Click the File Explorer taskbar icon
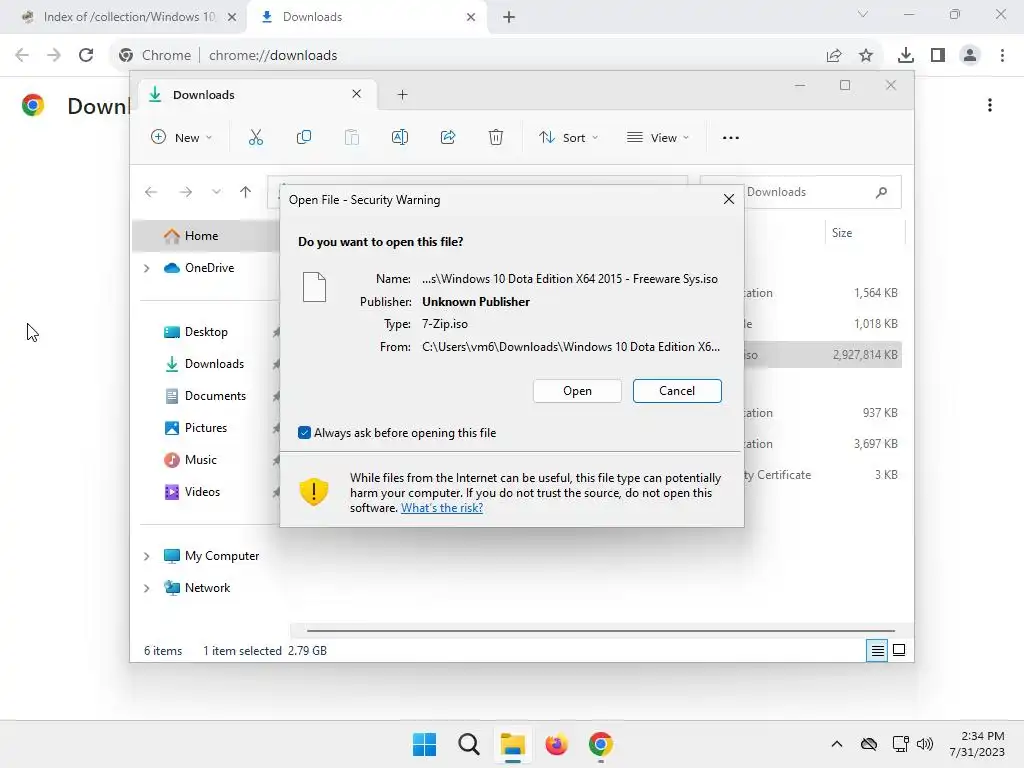Image resolution: width=1024 pixels, height=768 pixels. (x=513, y=744)
